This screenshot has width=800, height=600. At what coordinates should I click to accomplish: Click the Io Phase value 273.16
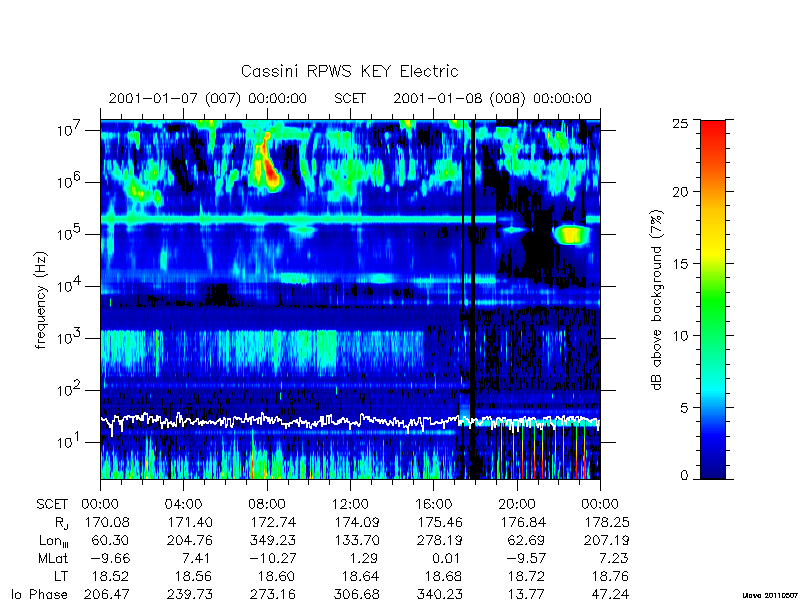[274, 594]
